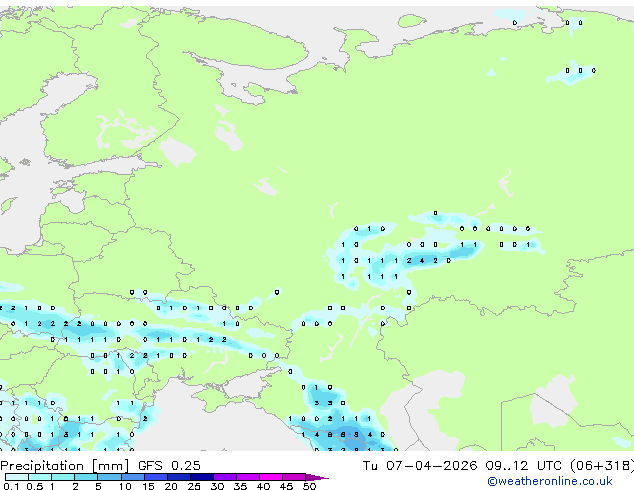
Task: Click the 0.5–1 mm legend color box
Action: point(40,477)
